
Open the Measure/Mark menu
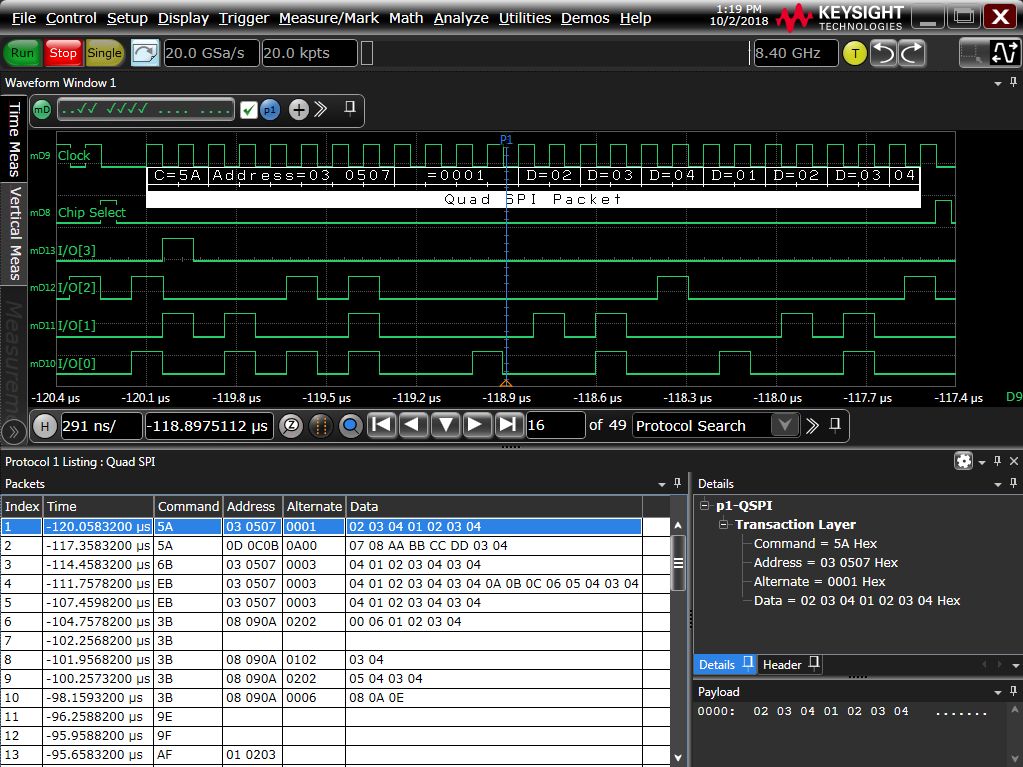(x=329, y=18)
